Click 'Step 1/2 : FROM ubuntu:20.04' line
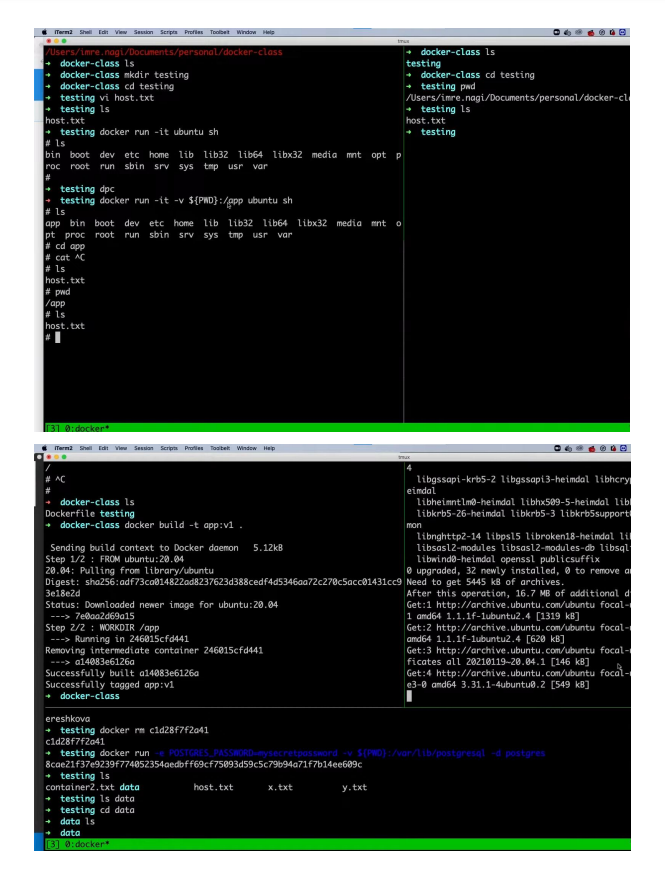665x873 pixels. tap(114, 559)
